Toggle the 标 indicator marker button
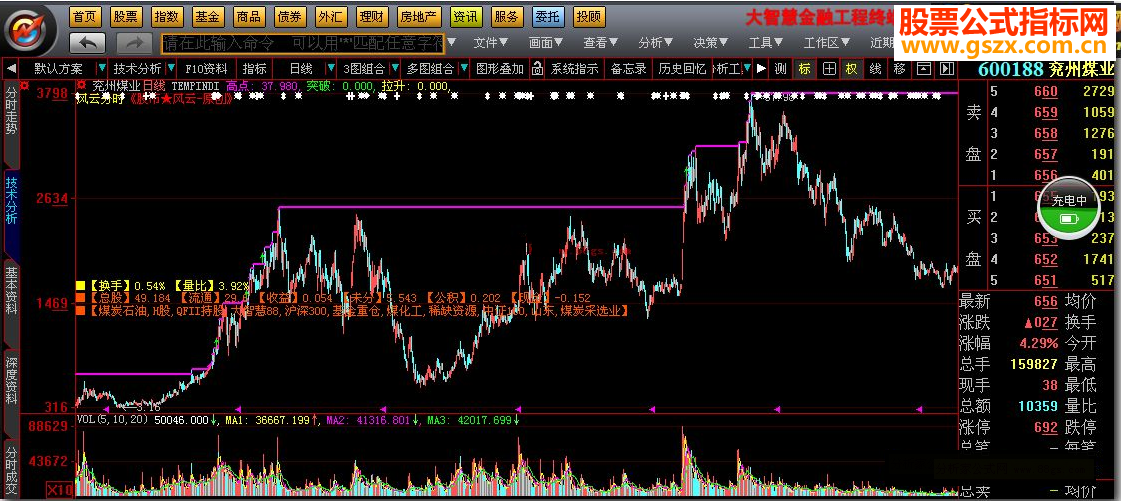This screenshot has height=501, width=1121. coord(804,69)
